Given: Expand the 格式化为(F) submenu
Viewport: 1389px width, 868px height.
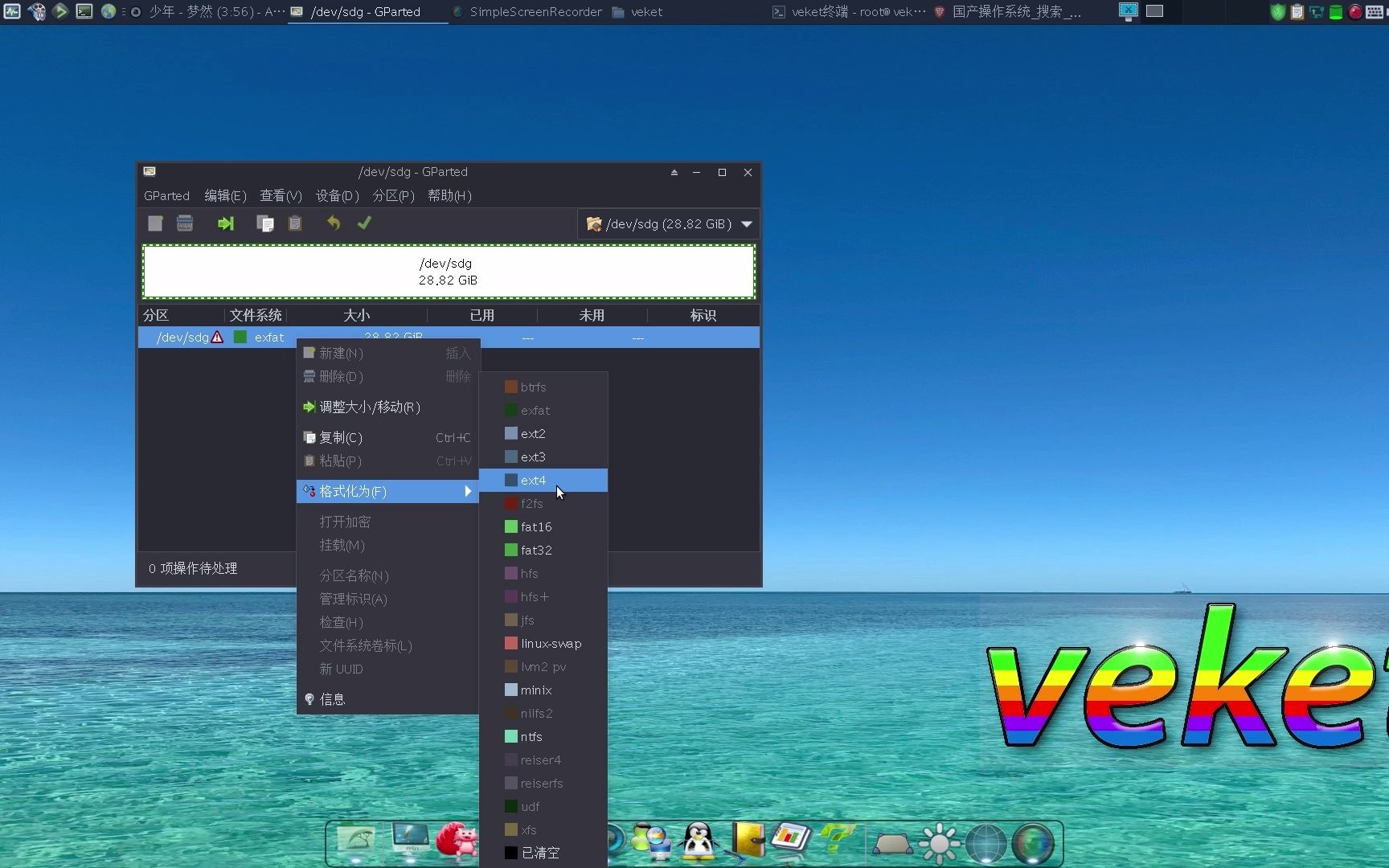Looking at the screenshot, I should (x=388, y=492).
